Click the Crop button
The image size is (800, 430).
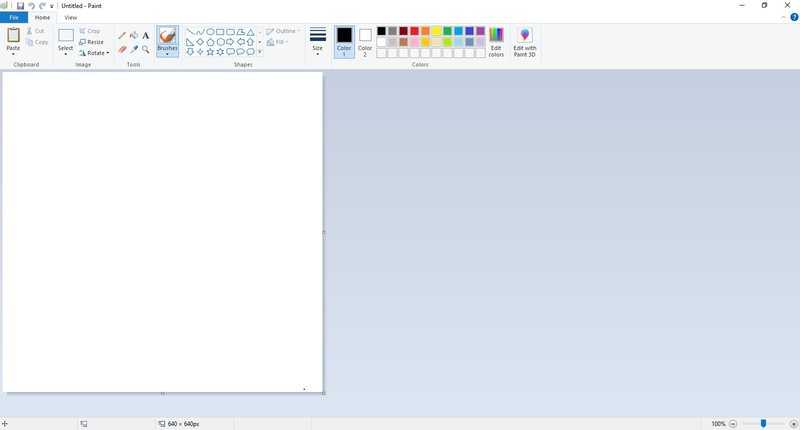click(x=90, y=31)
